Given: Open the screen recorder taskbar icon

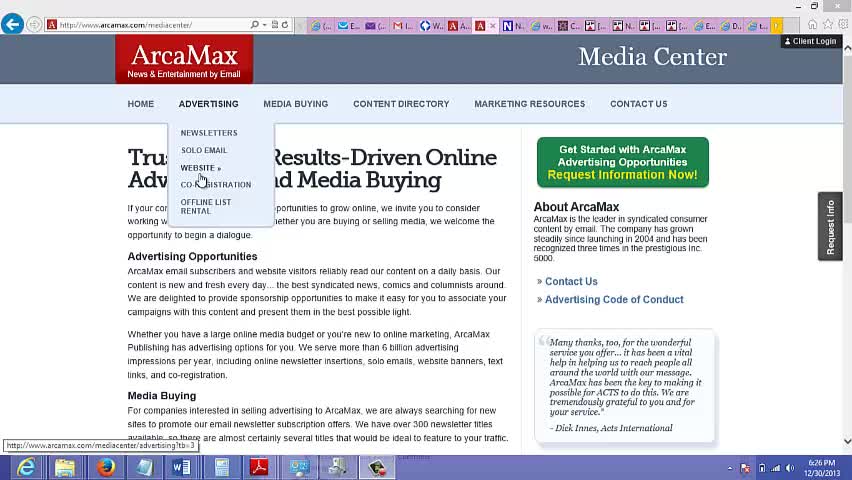Looking at the screenshot, I should (377, 467).
